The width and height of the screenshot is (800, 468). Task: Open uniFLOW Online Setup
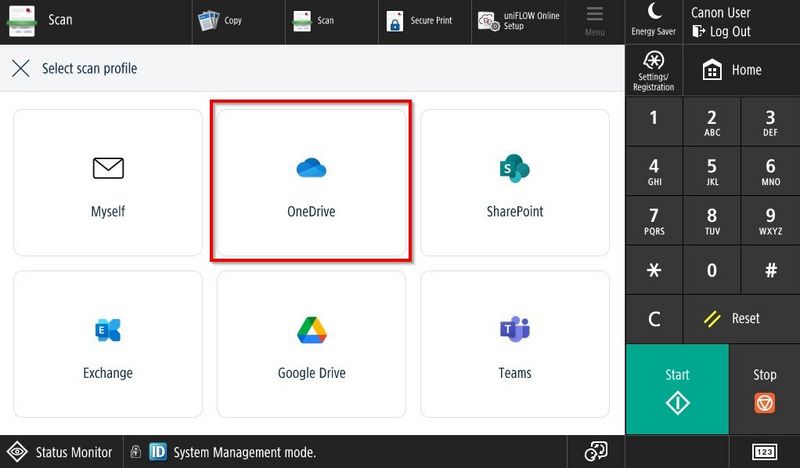coord(518,20)
